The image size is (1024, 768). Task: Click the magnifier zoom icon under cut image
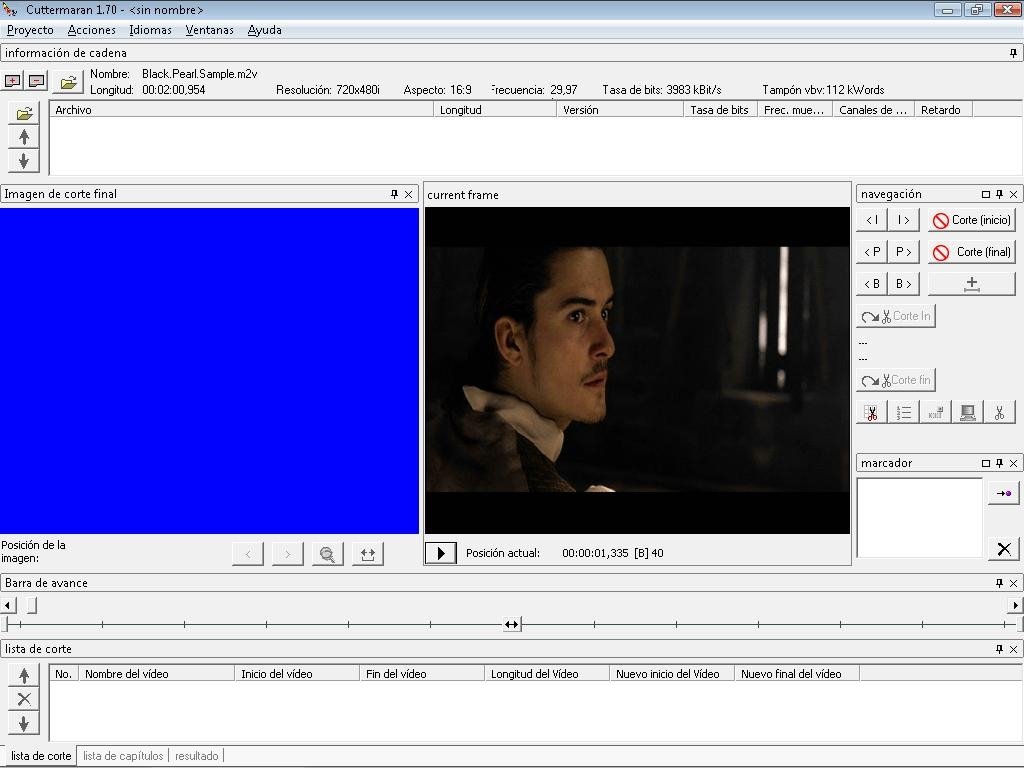click(328, 554)
